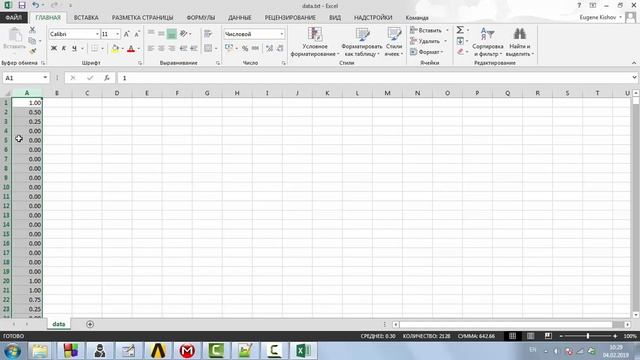Decrease decimal places
The width and height of the screenshot is (640, 360).
(280, 49)
